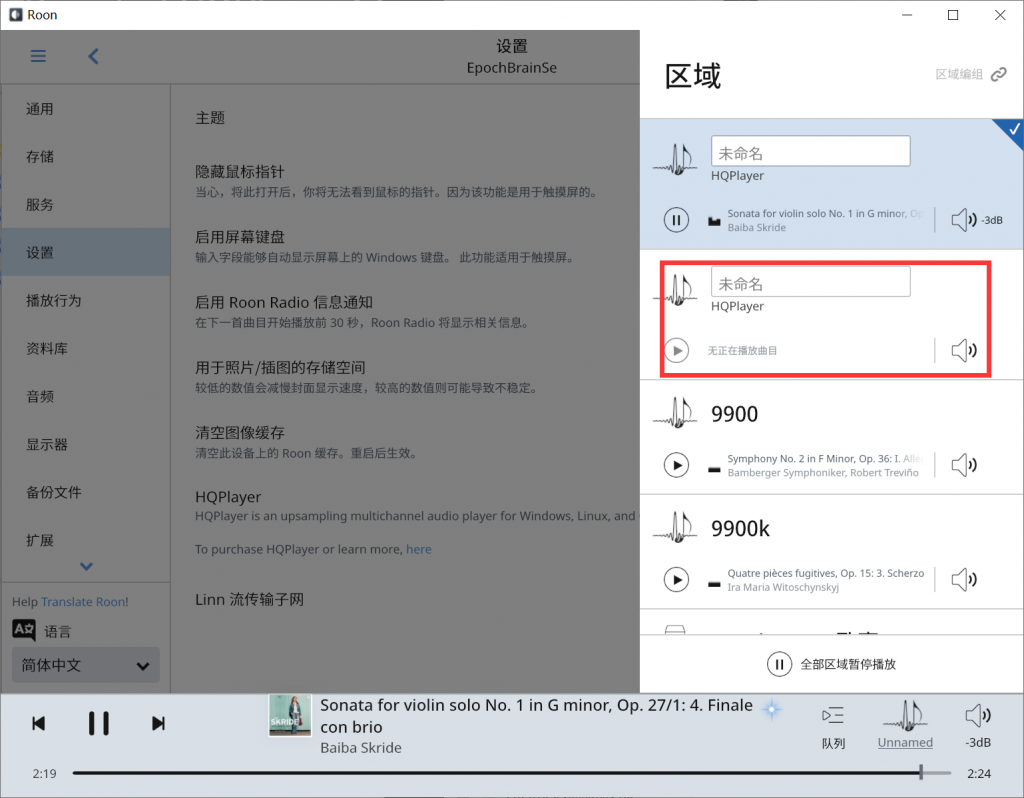This screenshot has width=1024, height=798.
Task: Open the queue (队列) icon
Action: (833, 715)
